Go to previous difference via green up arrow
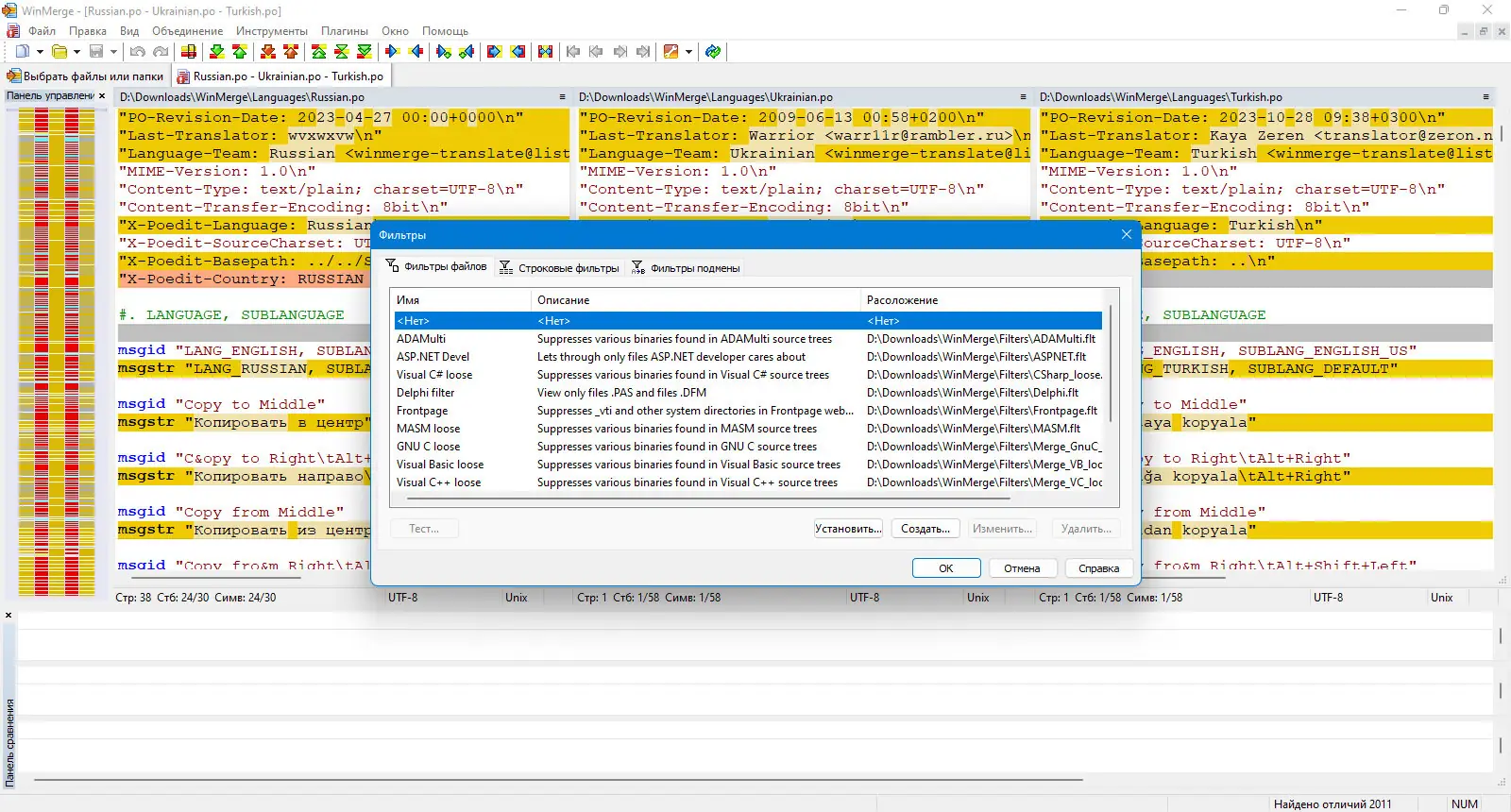 pos(240,52)
